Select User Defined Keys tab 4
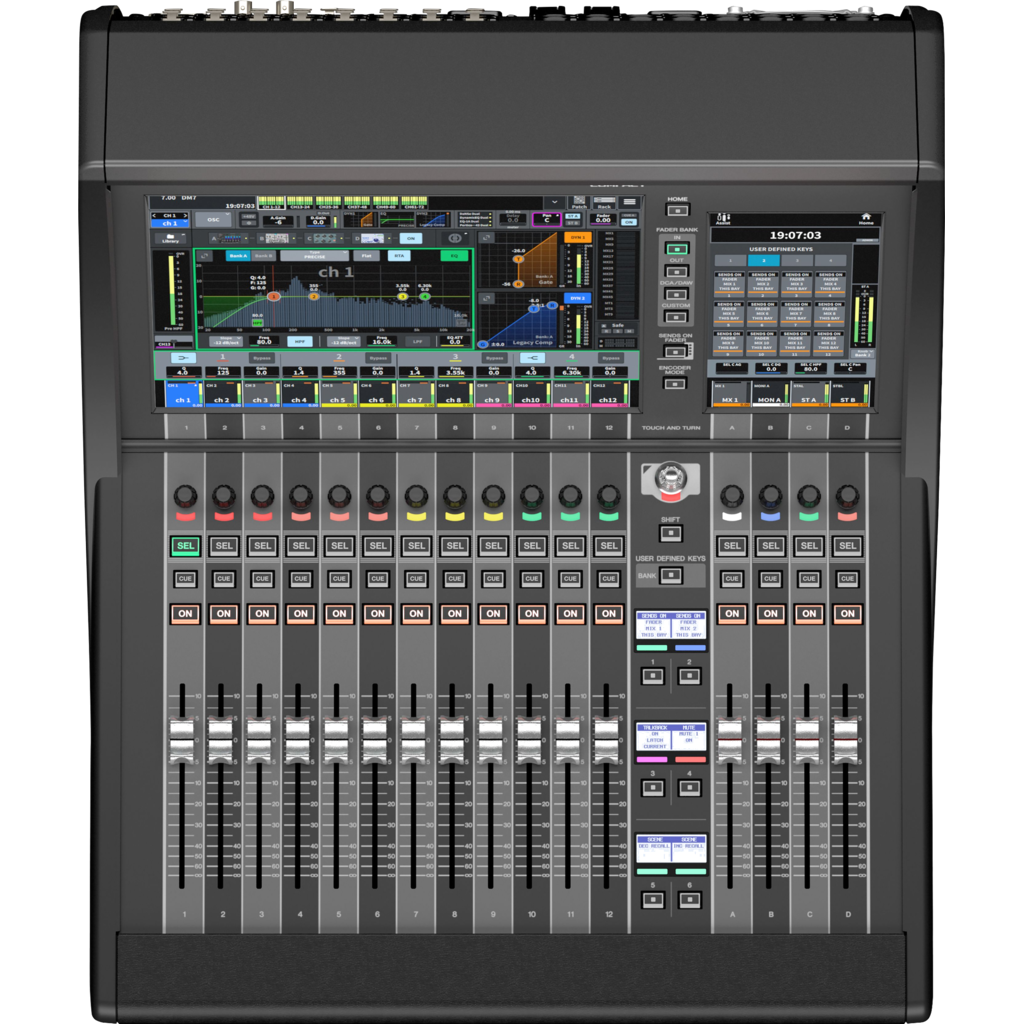Viewport: 1024px width, 1024px height. pyautogui.click(x=830, y=261)
